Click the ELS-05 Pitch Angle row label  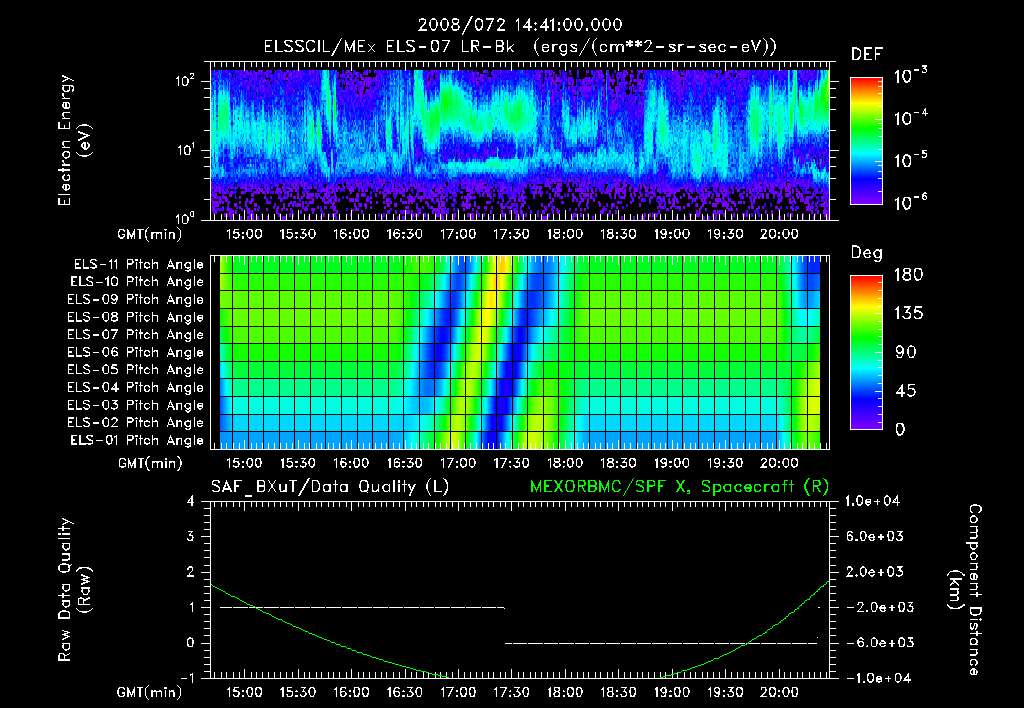point(136,370)
